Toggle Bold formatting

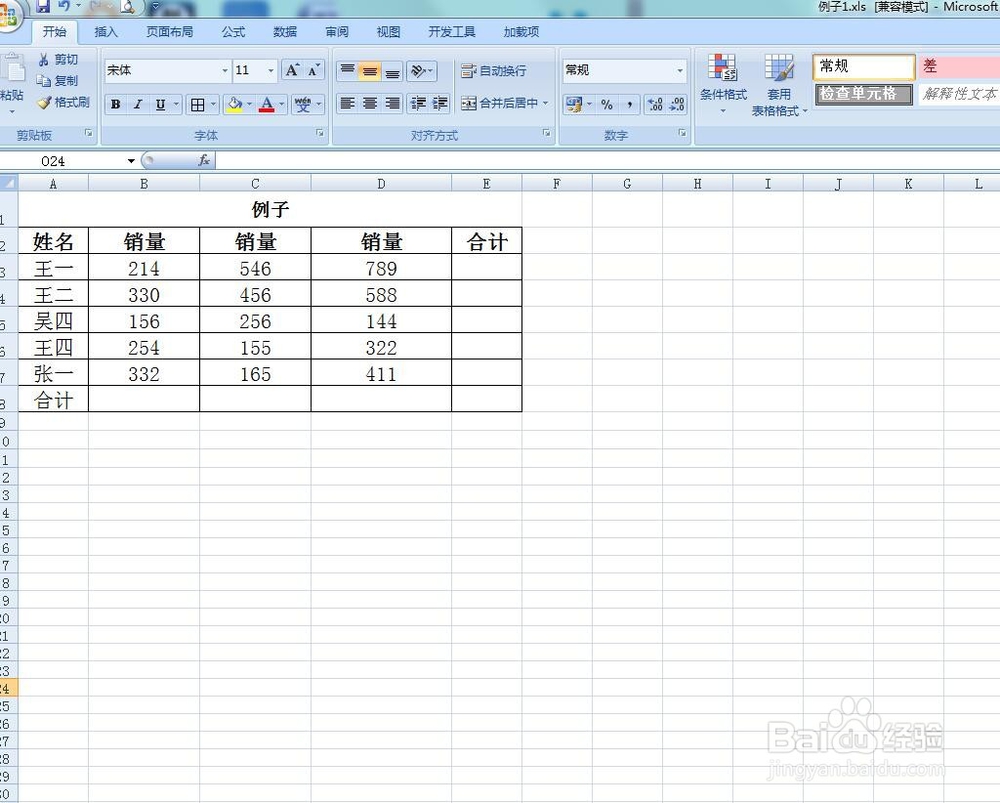[115, 105]
